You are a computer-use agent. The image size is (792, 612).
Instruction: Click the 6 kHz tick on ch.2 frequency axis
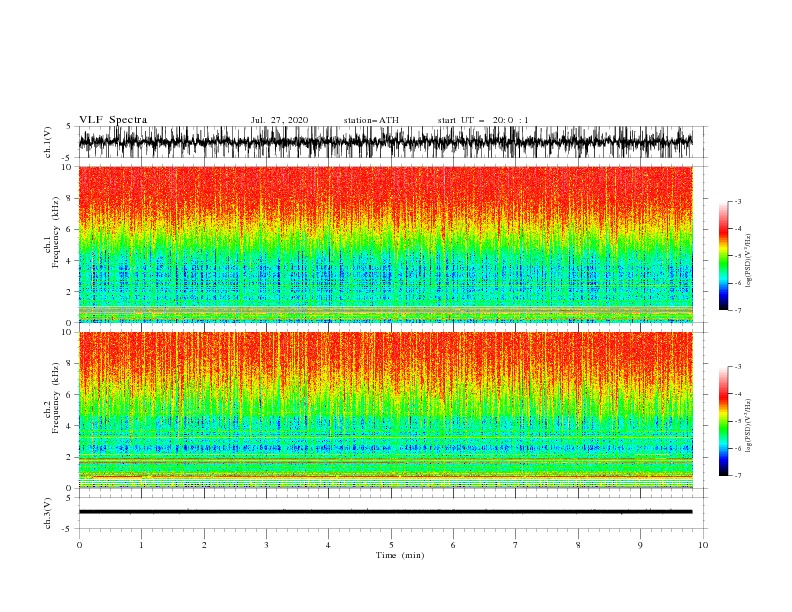70,395
